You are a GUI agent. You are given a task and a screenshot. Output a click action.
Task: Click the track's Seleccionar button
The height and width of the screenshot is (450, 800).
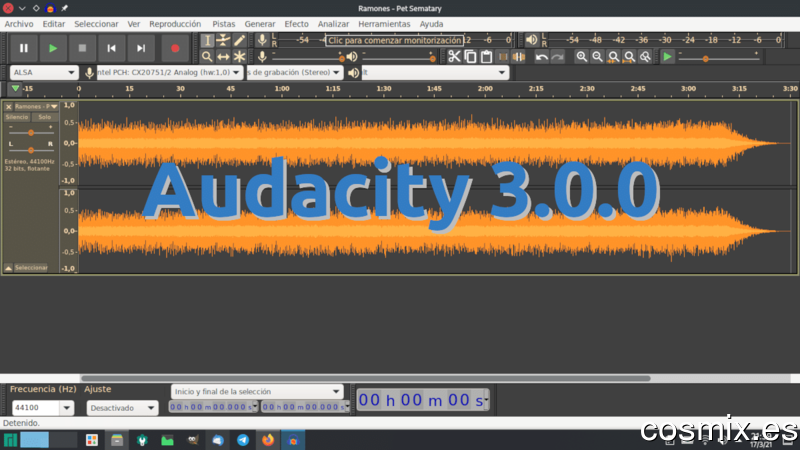pos(31,268)
